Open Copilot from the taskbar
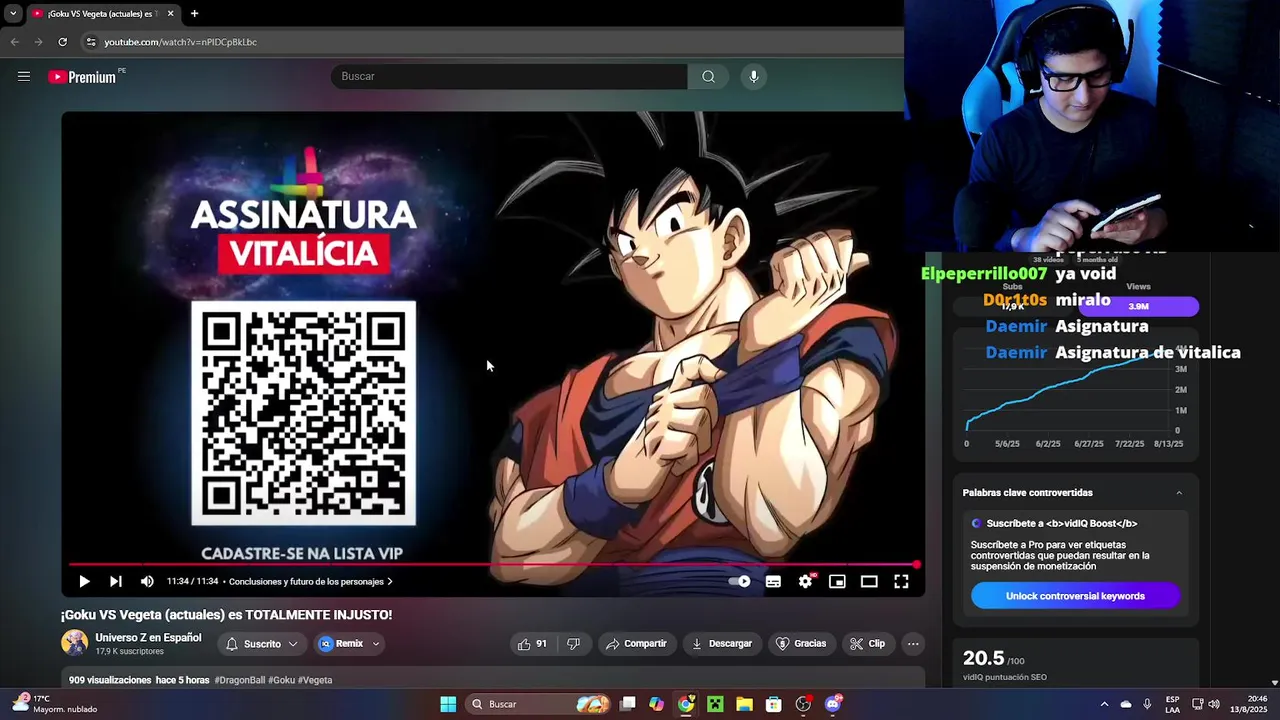 coord(656,704)
